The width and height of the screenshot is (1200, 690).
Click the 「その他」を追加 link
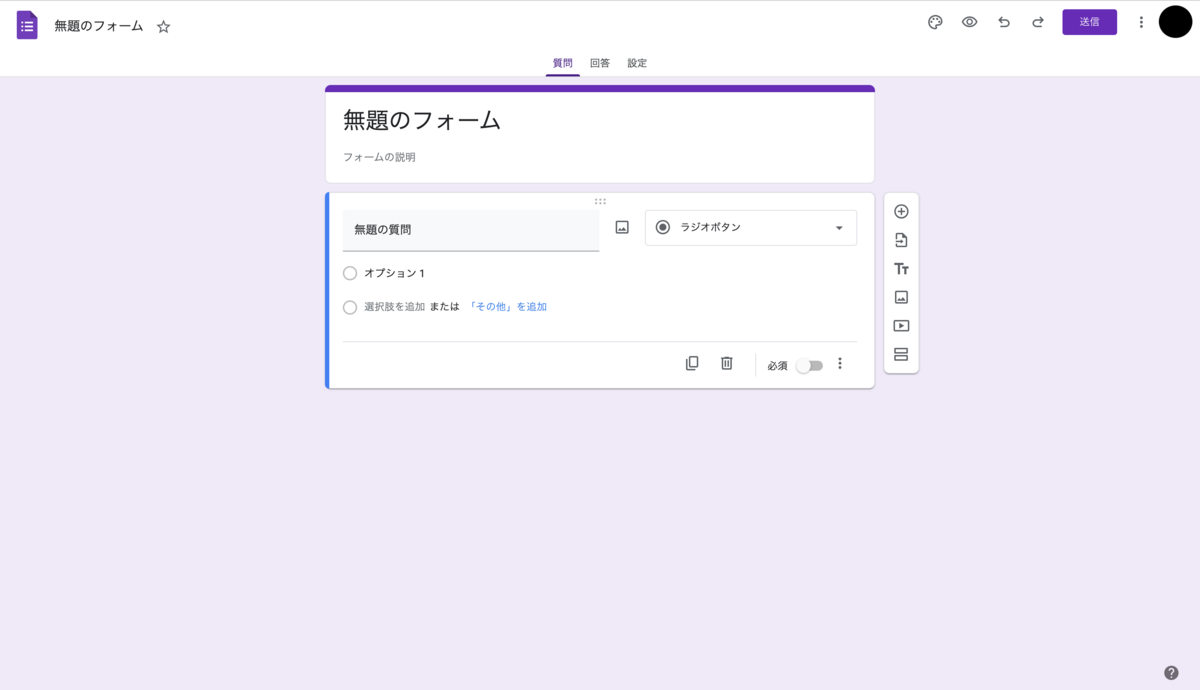point(507,307)
